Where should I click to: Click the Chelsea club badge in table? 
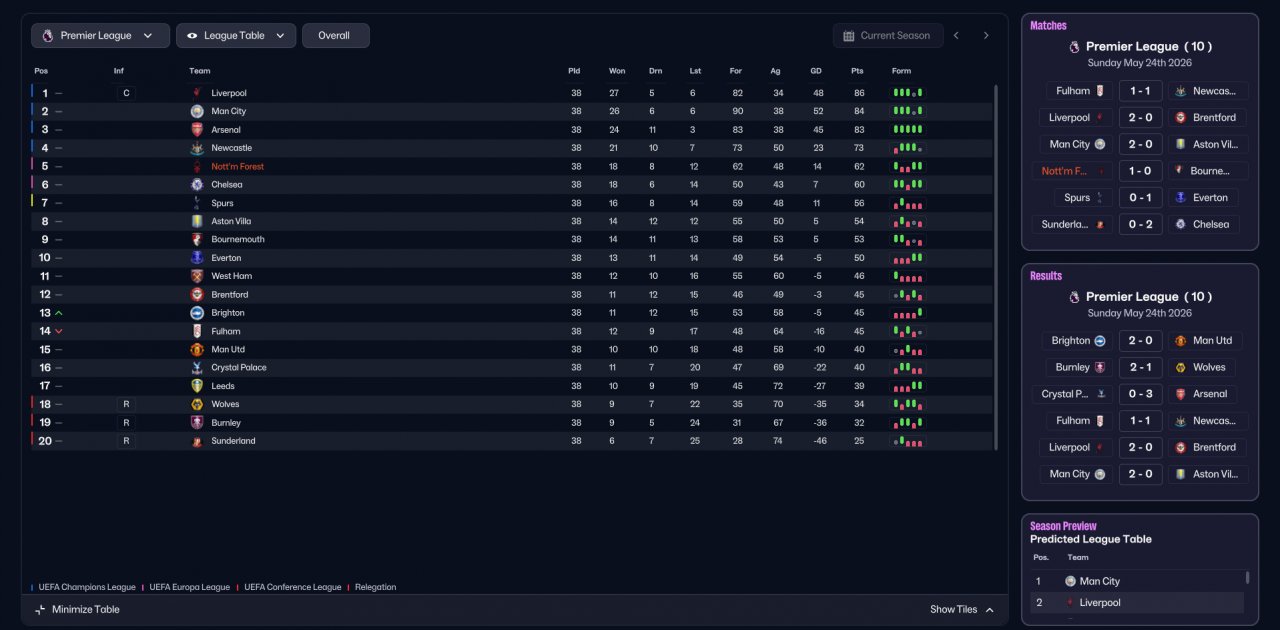(x=197, y=185)
